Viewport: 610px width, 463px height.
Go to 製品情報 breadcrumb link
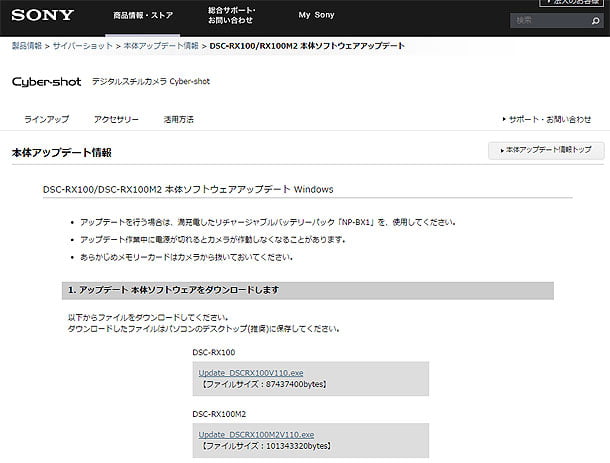[x=26, y=46]
